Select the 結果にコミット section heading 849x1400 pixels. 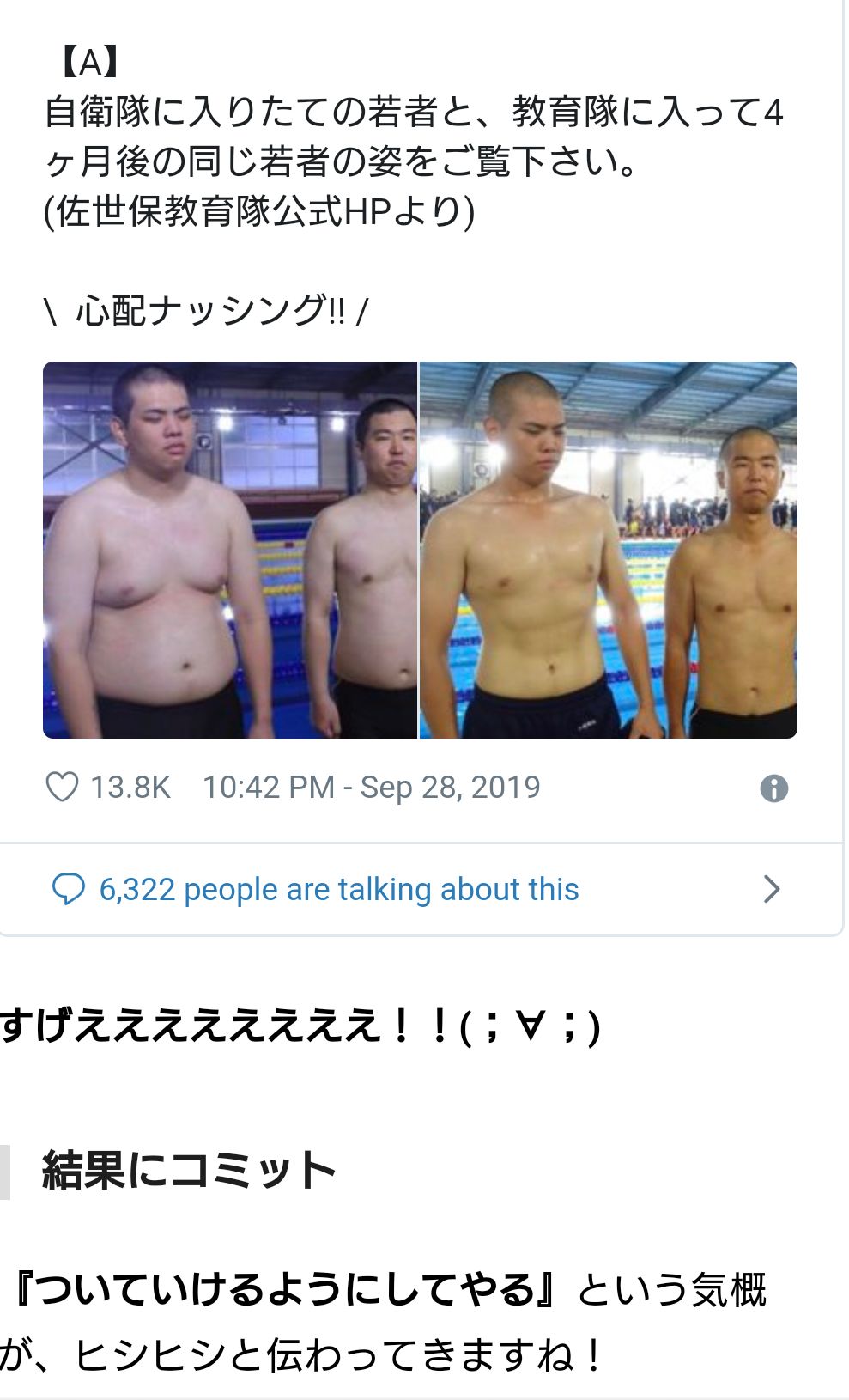189,1170
